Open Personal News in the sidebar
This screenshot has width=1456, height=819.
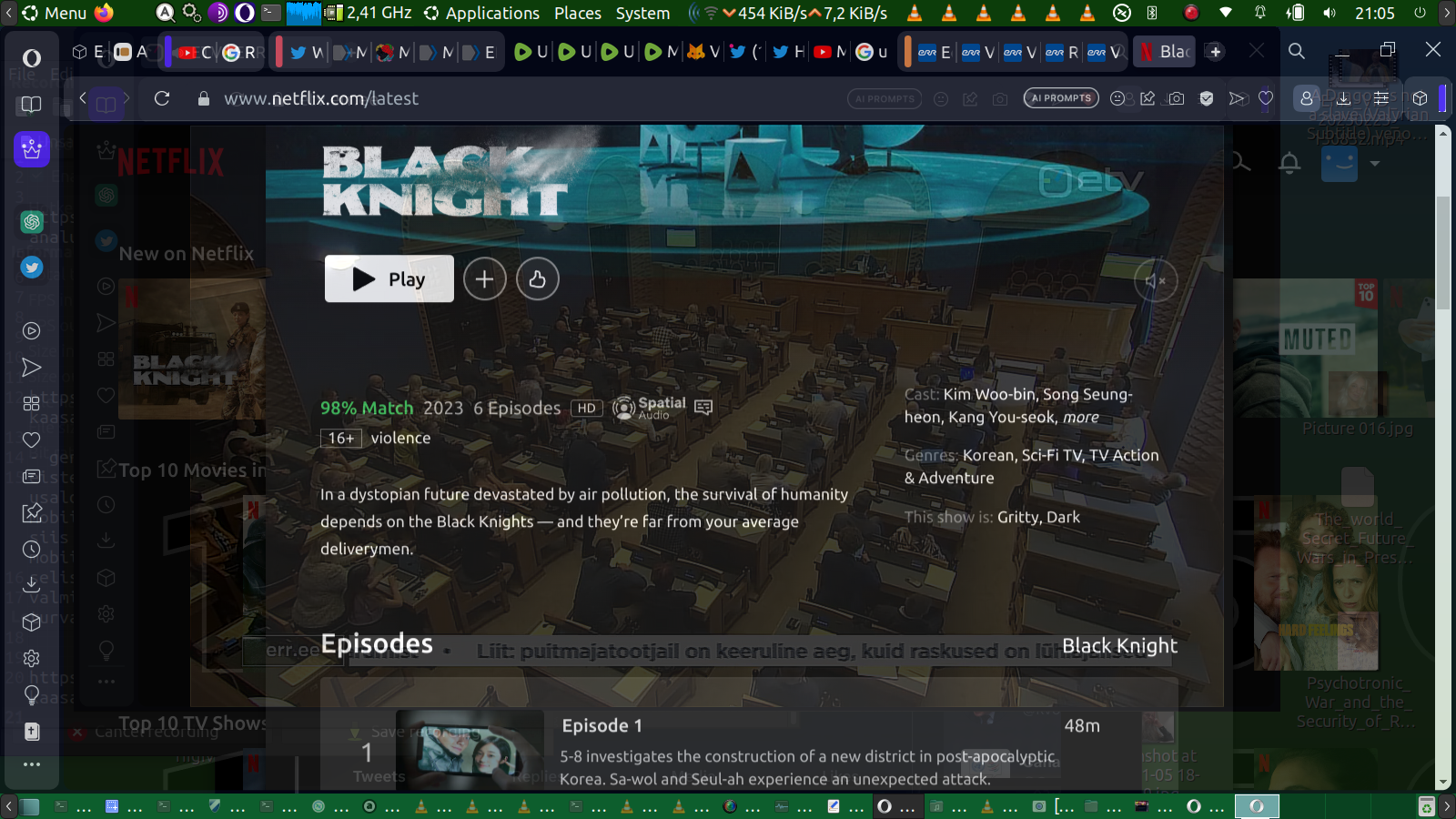click(32, 477)
